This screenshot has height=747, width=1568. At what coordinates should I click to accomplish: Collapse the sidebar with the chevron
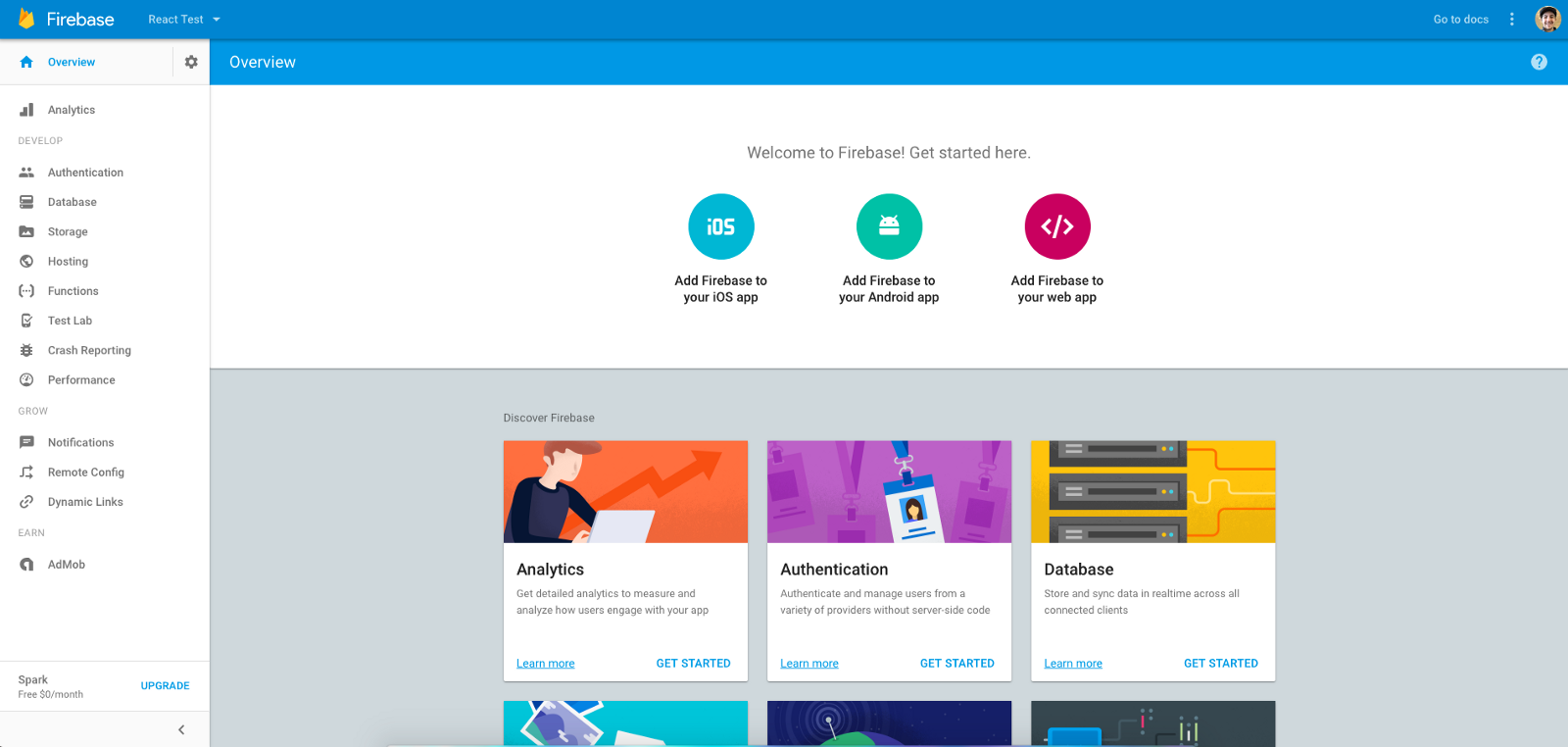181,729
